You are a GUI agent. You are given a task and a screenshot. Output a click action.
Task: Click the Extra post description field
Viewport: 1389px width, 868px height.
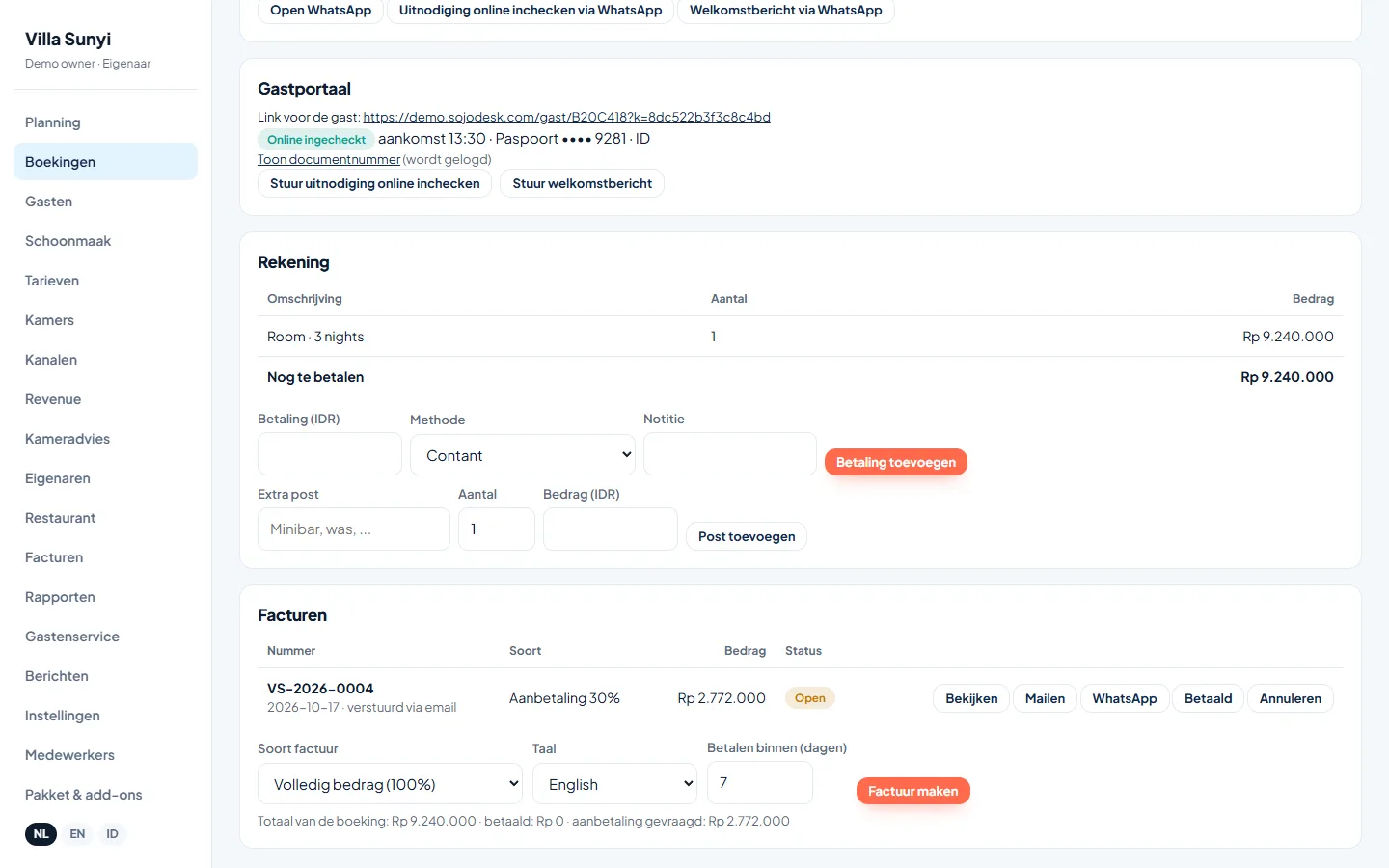[x=354, y=529]
